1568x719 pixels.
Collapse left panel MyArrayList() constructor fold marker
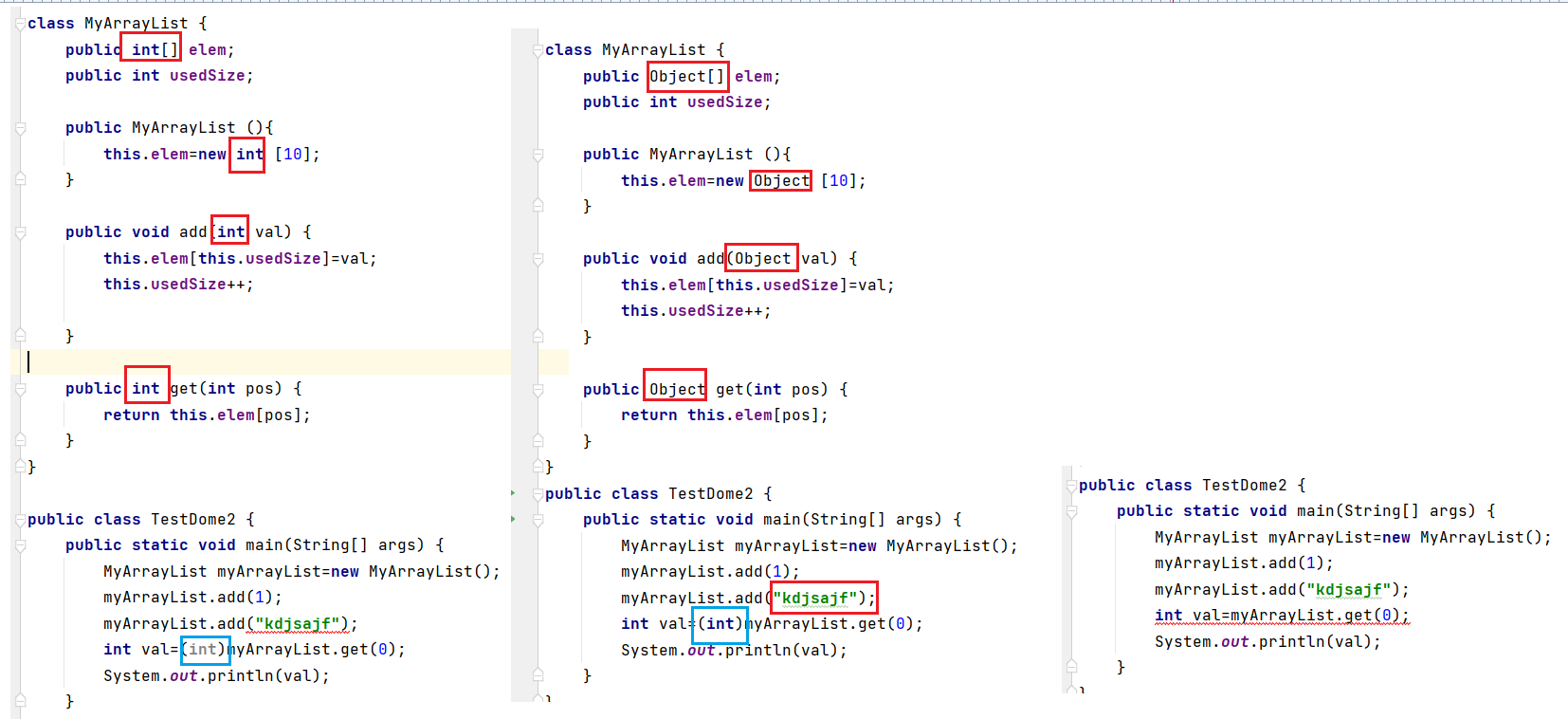pos(20,128)
